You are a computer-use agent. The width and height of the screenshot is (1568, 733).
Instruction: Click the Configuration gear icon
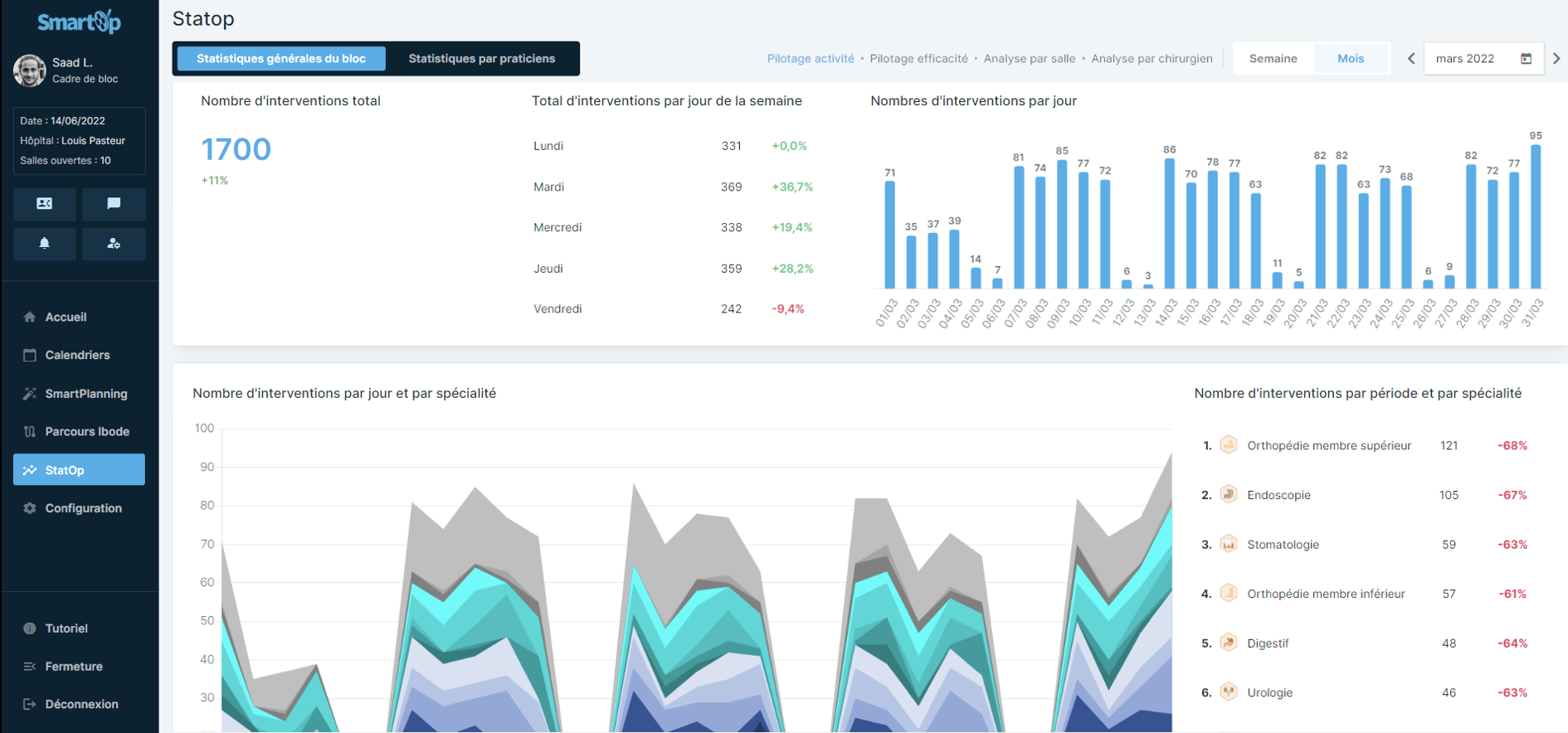30,508
